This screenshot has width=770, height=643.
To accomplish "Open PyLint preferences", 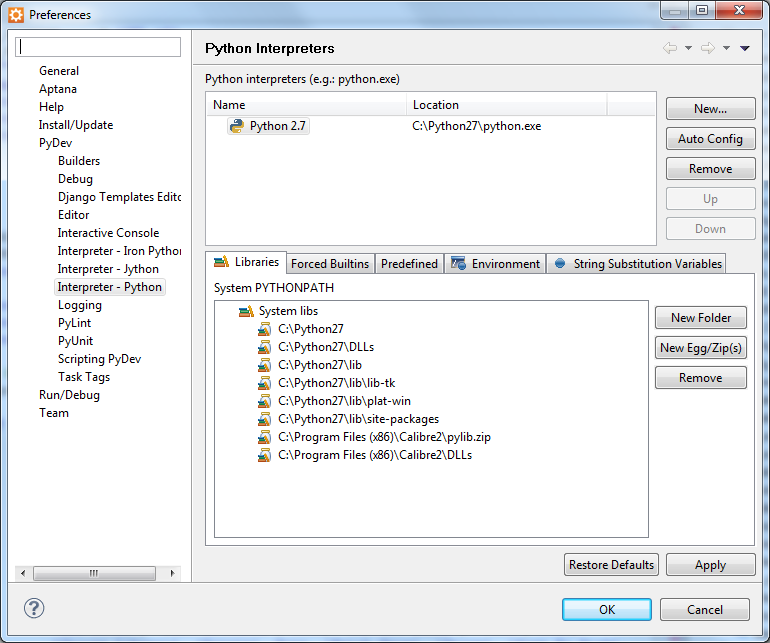I will click(75, 323).
